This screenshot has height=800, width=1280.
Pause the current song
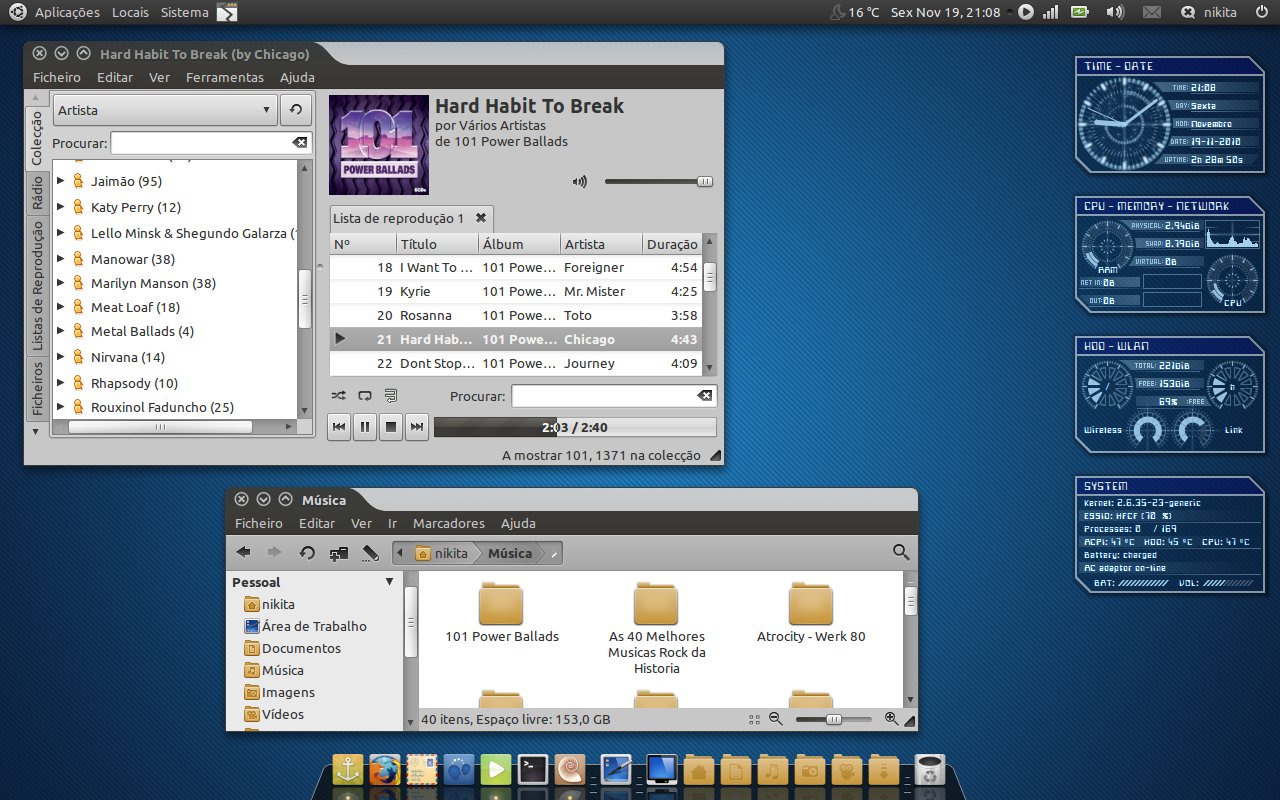[x=365, y=427]
